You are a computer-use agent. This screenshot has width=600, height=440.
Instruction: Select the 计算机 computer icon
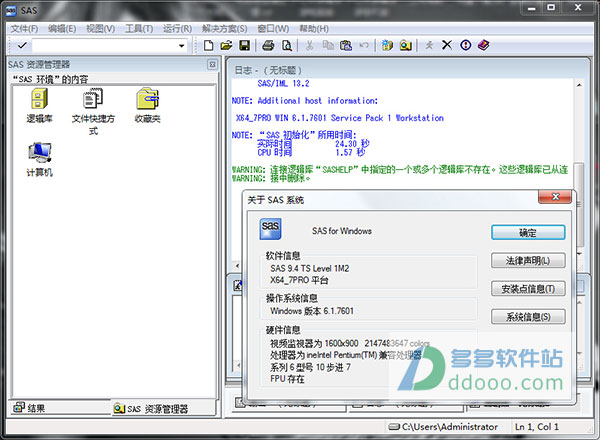pos(39,153)
